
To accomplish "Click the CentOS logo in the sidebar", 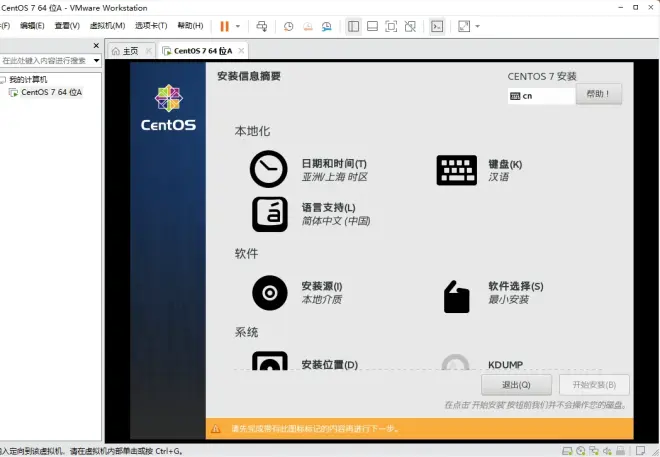I will pos(168,107).
